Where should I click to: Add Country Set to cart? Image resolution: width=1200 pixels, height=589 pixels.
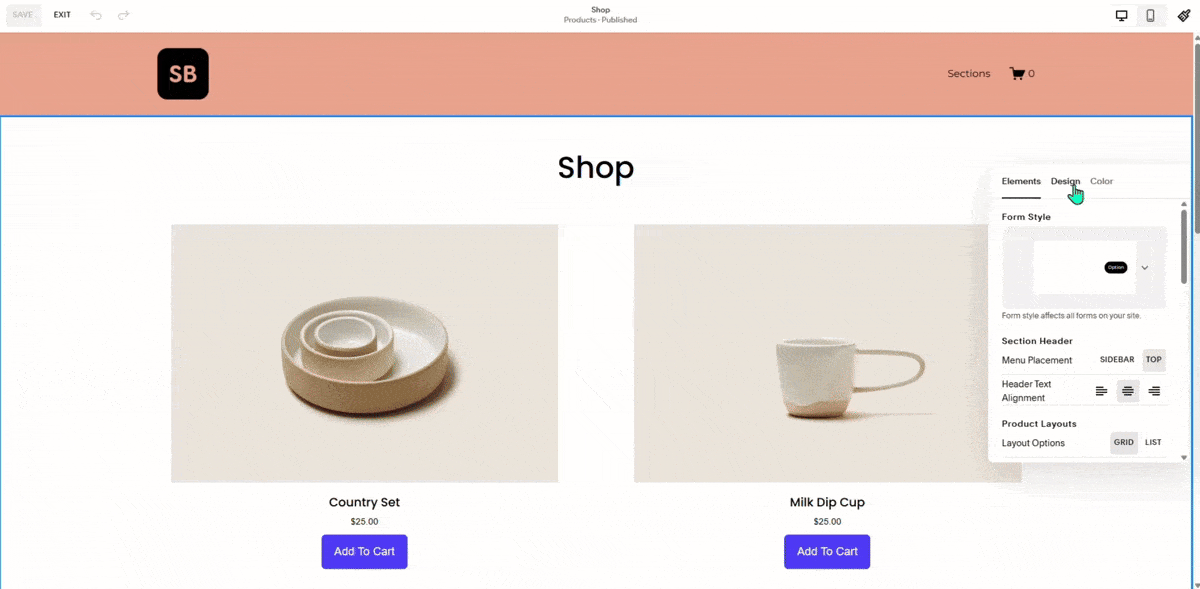[x=364, y=552]
